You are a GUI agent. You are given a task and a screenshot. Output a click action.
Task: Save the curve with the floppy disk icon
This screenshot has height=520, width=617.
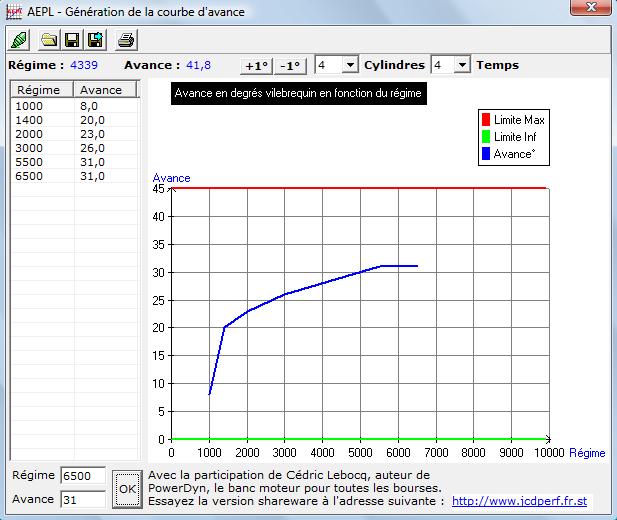72,40
